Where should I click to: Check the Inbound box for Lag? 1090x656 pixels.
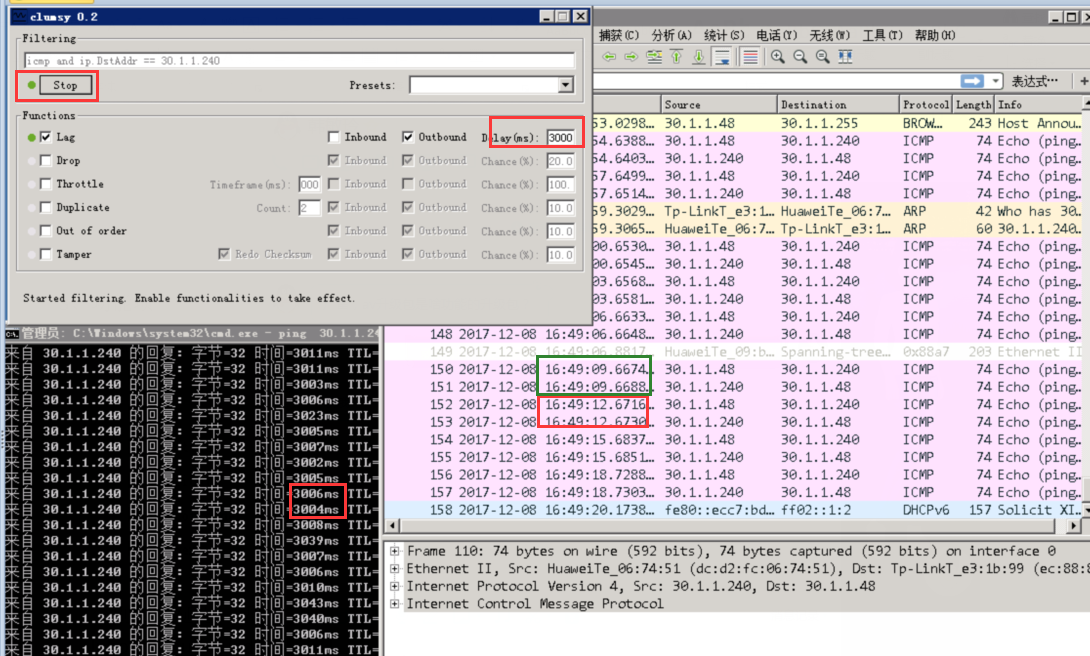click(x=334, y=137)
